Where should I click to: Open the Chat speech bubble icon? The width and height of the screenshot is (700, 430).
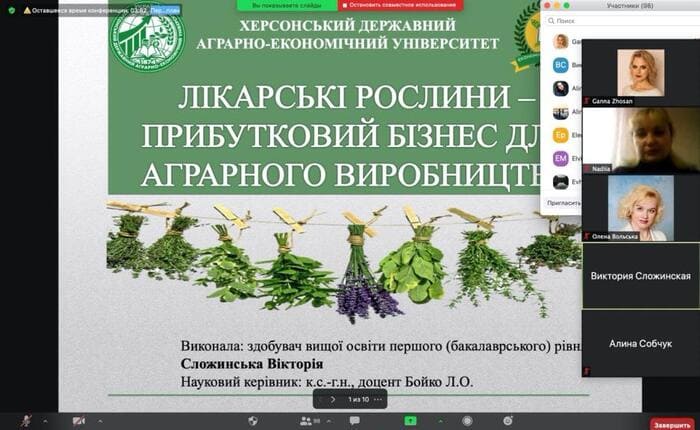point(355,421)
